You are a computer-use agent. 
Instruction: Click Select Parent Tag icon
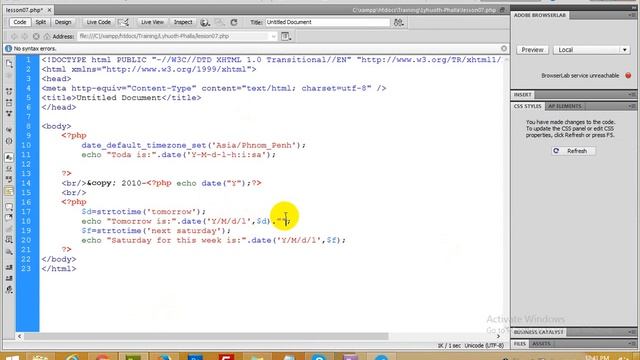(9, 130)
